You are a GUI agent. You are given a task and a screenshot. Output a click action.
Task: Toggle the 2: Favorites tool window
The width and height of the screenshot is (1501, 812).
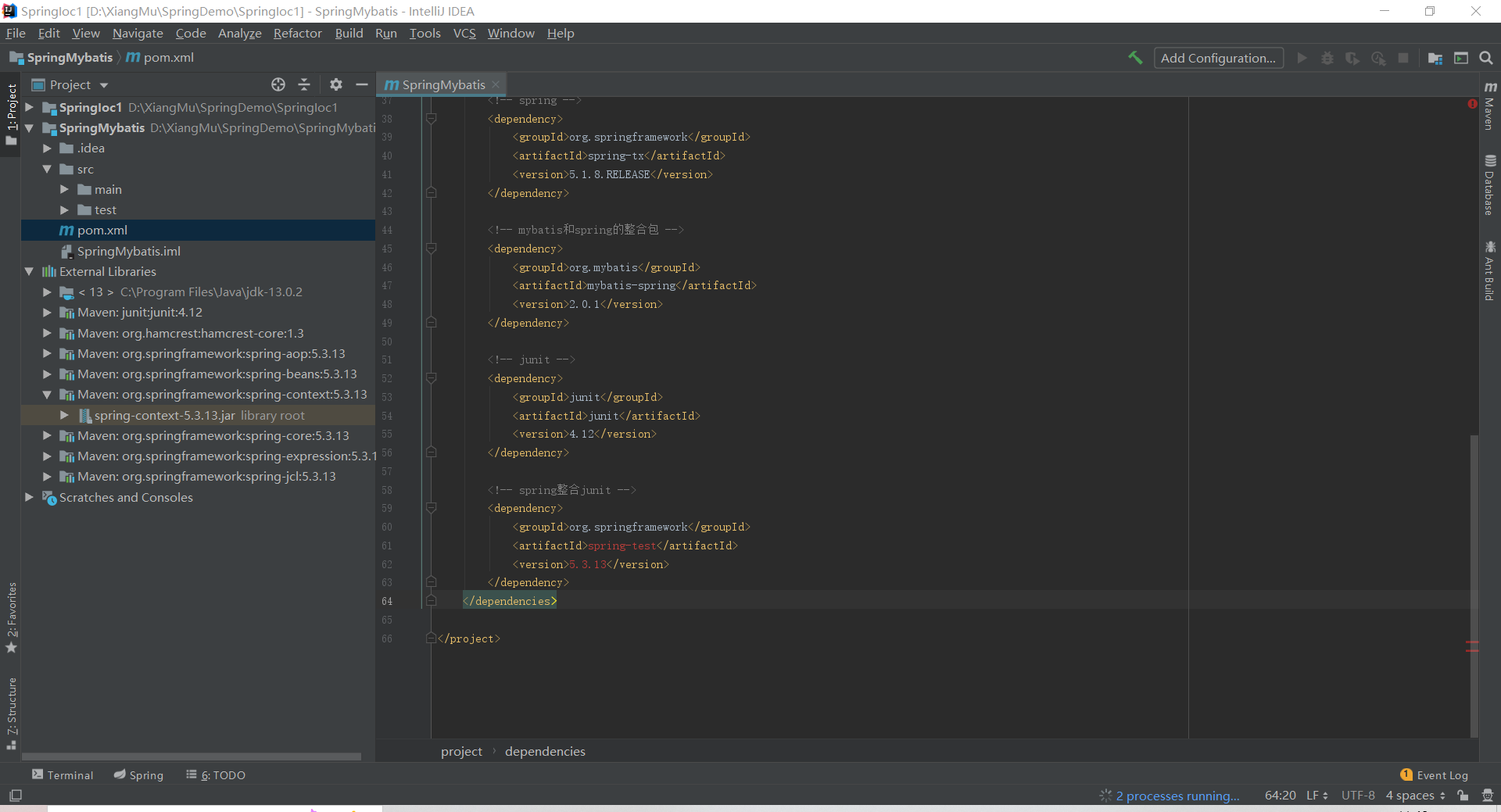click(x=11, y=618)
